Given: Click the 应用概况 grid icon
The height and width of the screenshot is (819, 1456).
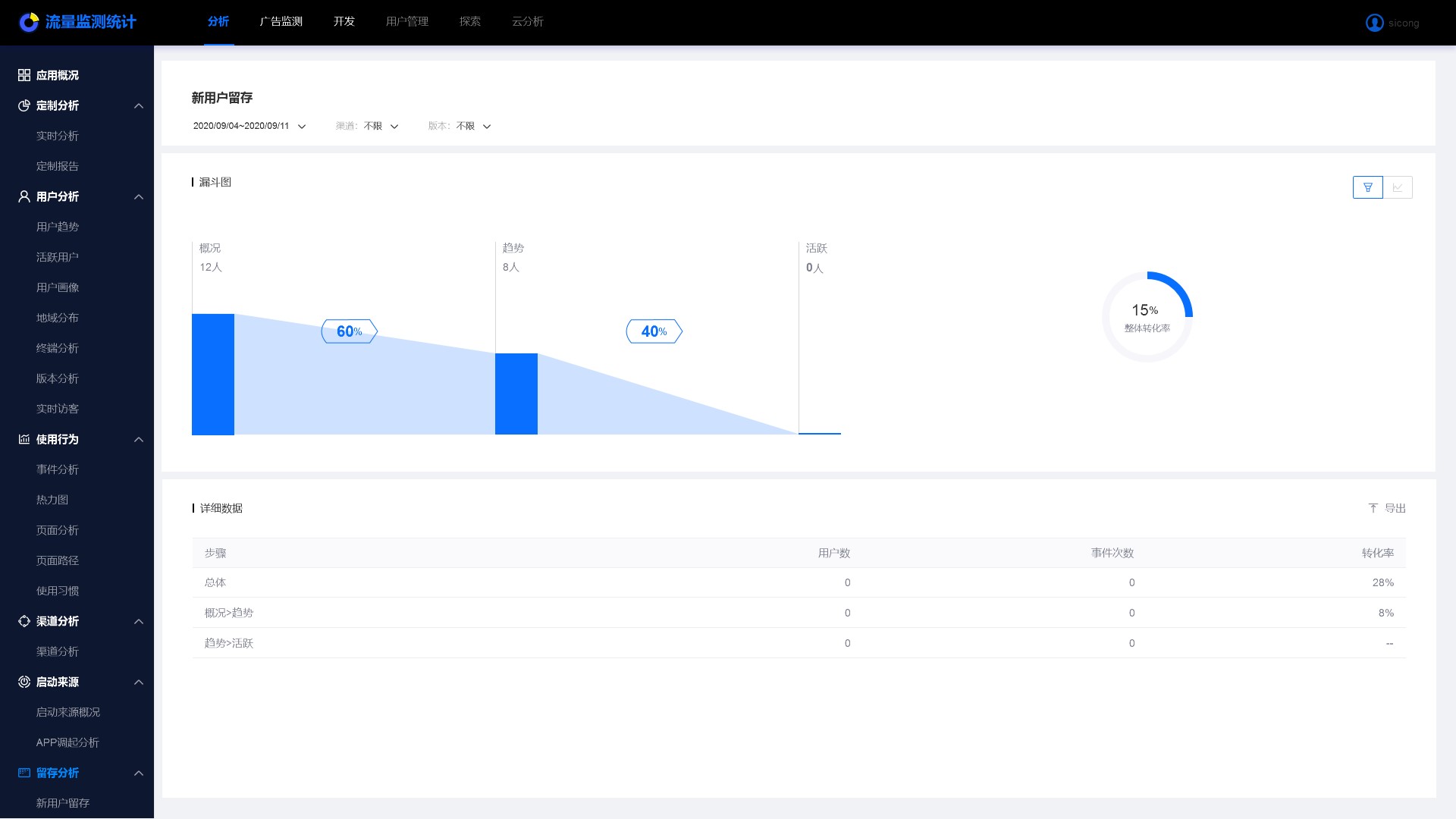Looking at the screenshot, I should 24,75.
